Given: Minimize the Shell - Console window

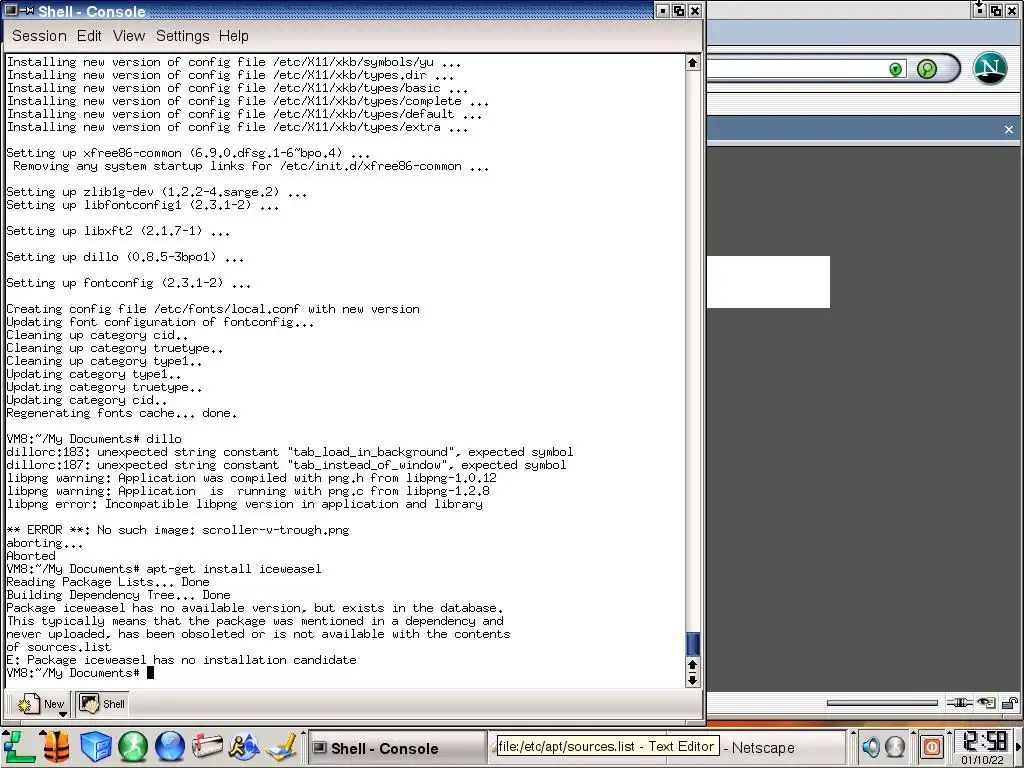Looking at the screenshot, I should 663,10.
